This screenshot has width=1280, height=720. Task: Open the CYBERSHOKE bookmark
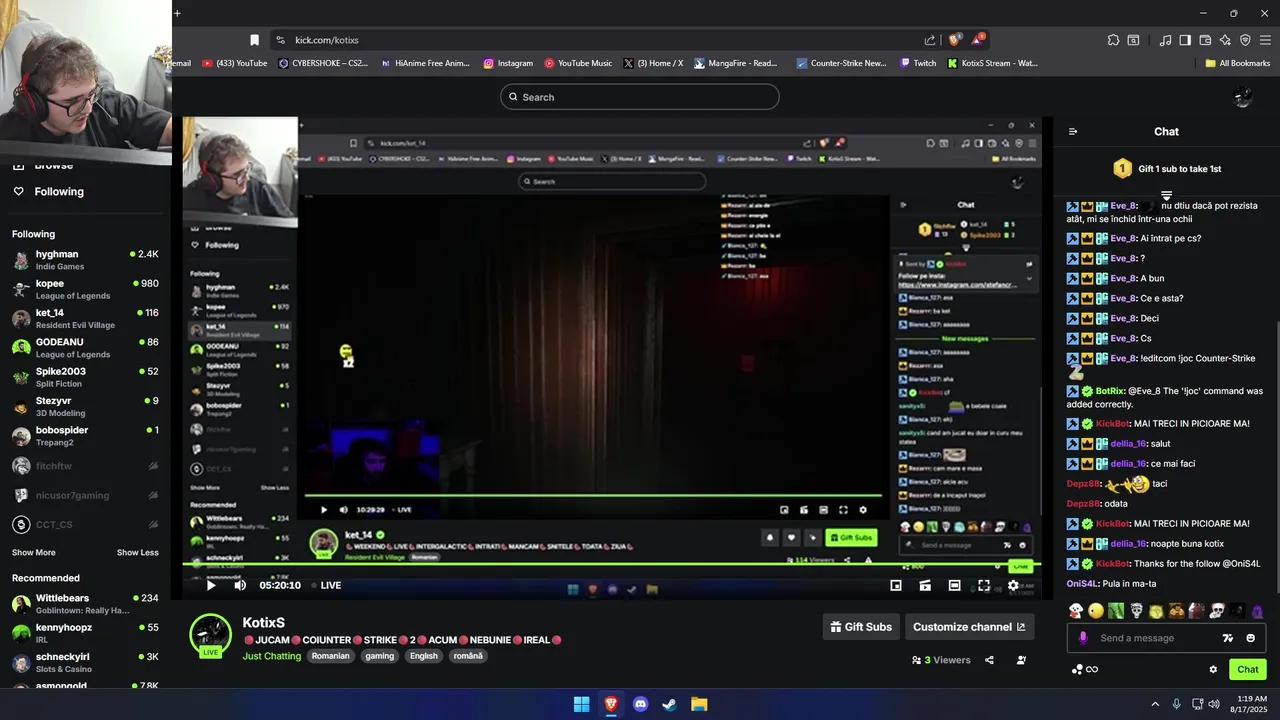[323, 63]
